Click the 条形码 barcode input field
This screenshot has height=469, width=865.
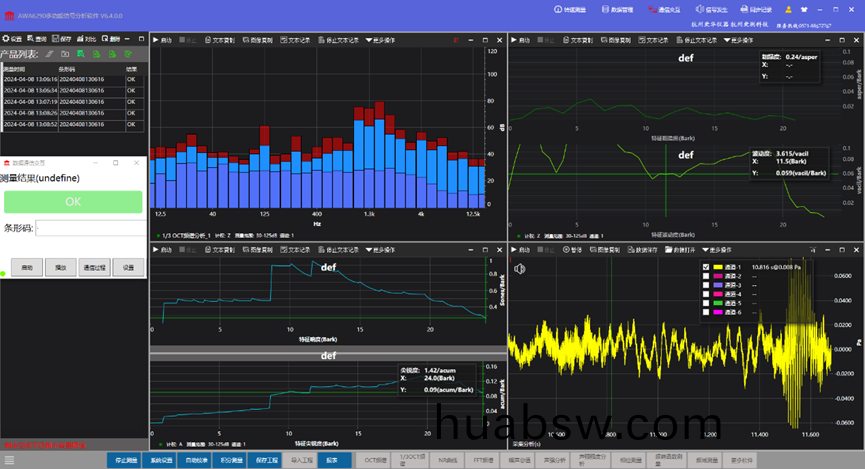(90, 228)
